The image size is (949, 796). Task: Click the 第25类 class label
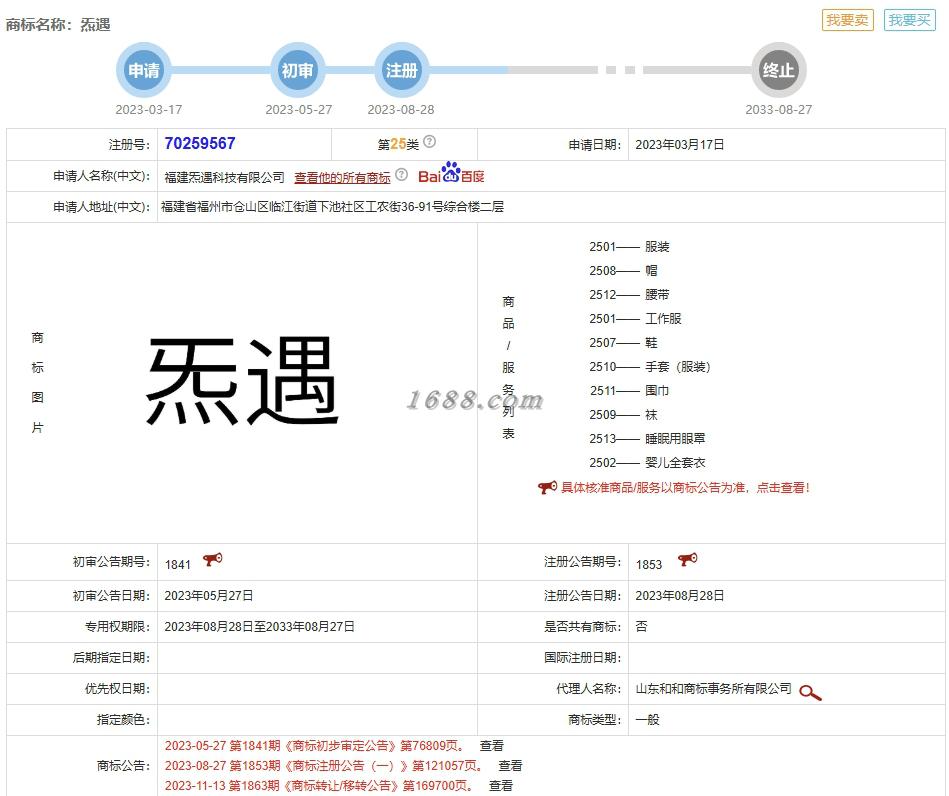pyautogui.click(x=398, y=144)
